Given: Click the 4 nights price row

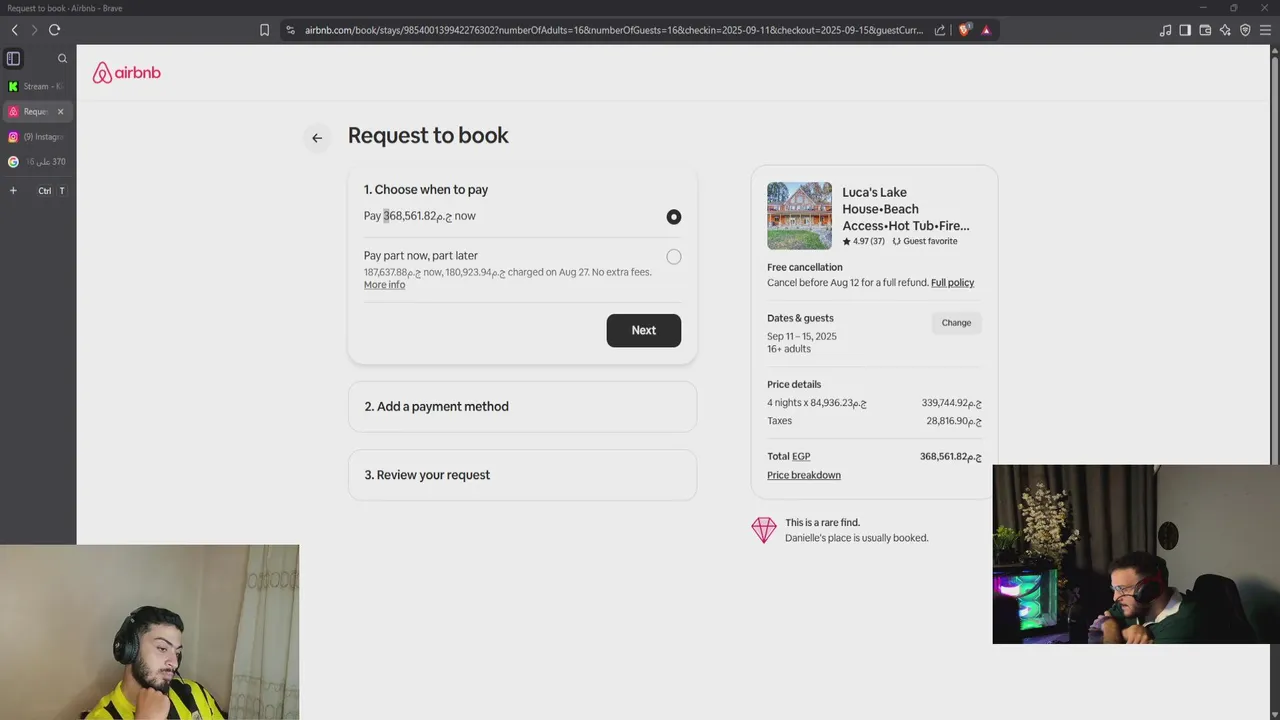Looking at the screenshot, I should tap(874, 404).
